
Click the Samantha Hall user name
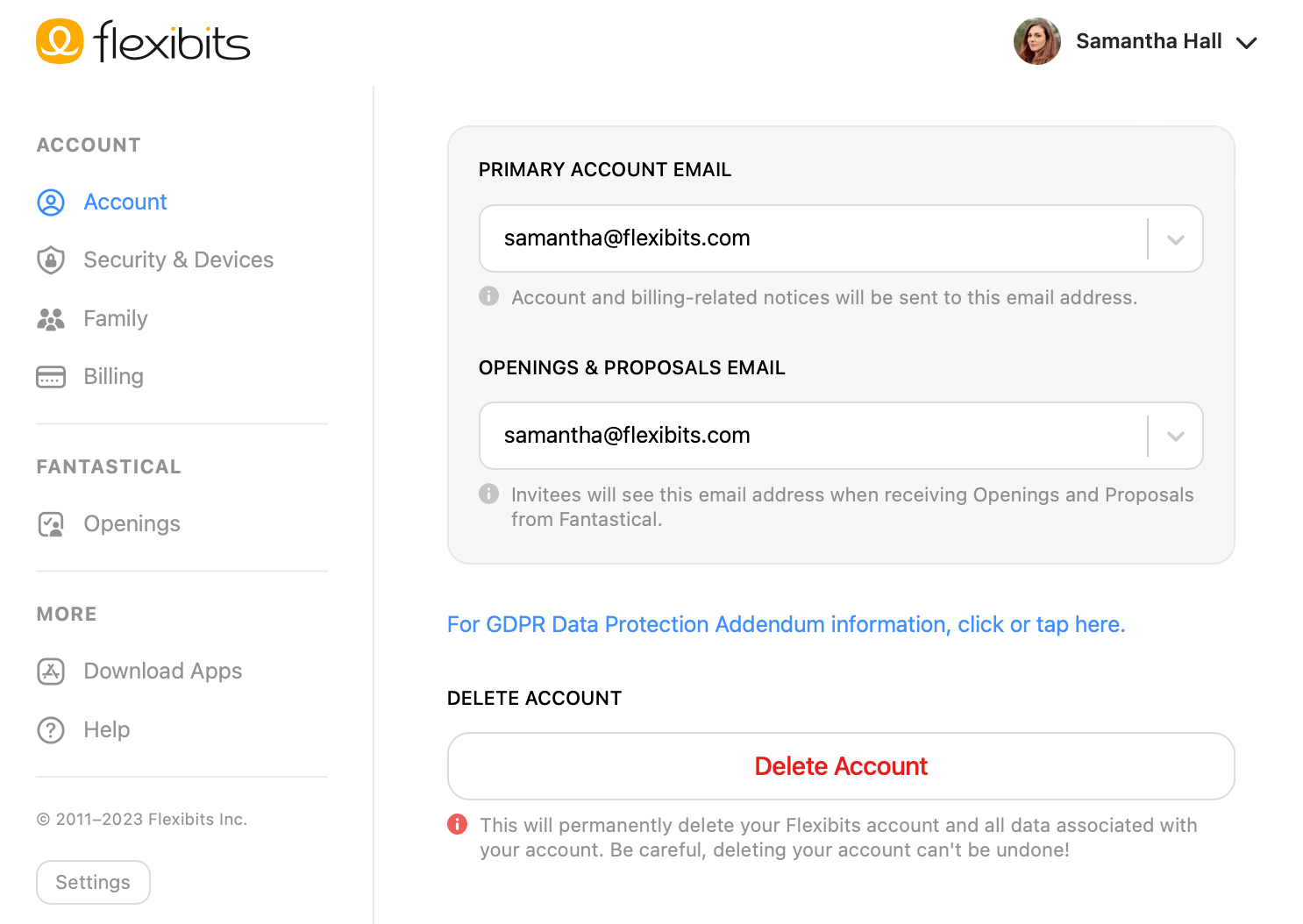pos(1149,41)
